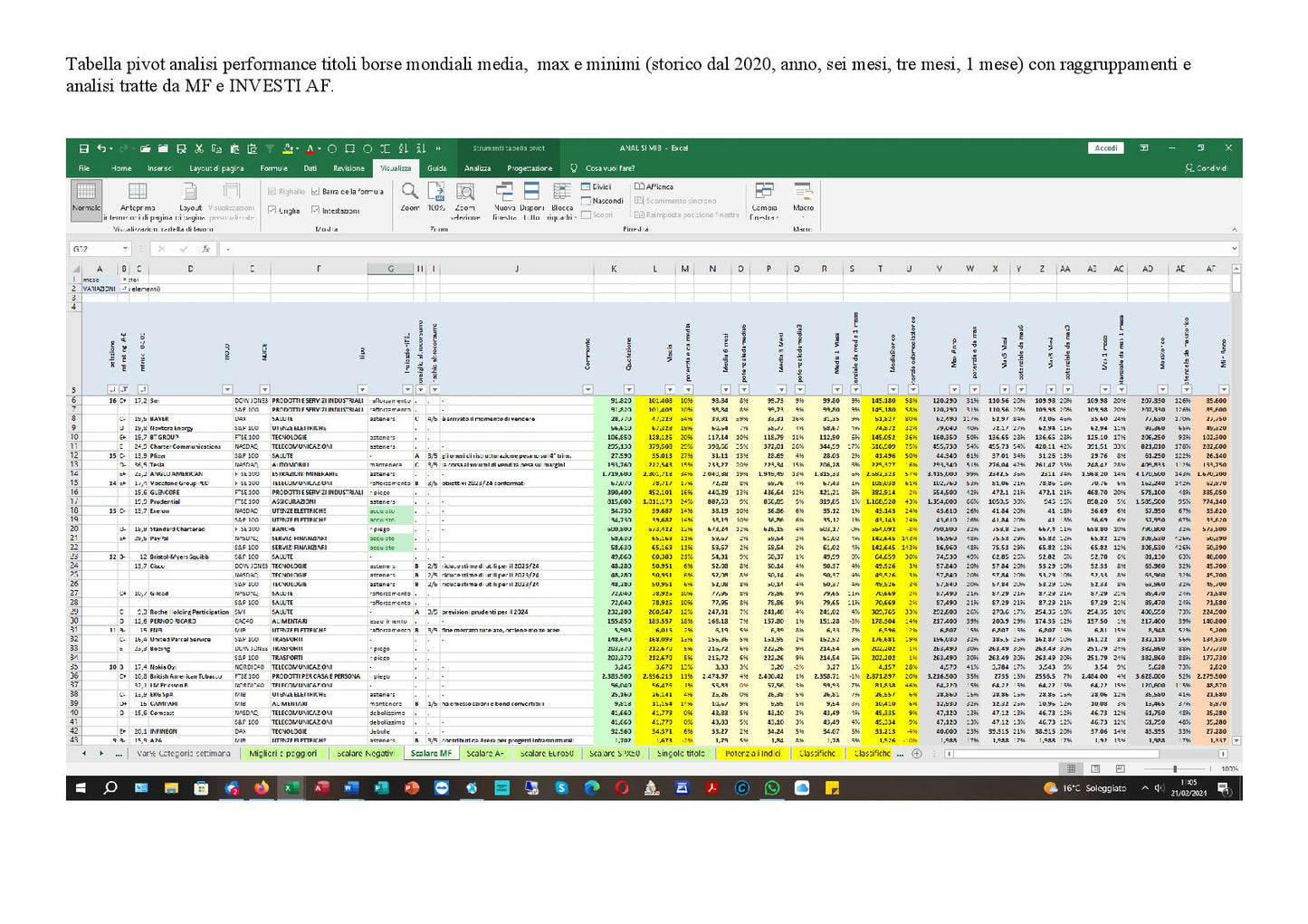Click the Accedi sign-in button
The image size is (1308, 924).
click(x=1105, y=148)
